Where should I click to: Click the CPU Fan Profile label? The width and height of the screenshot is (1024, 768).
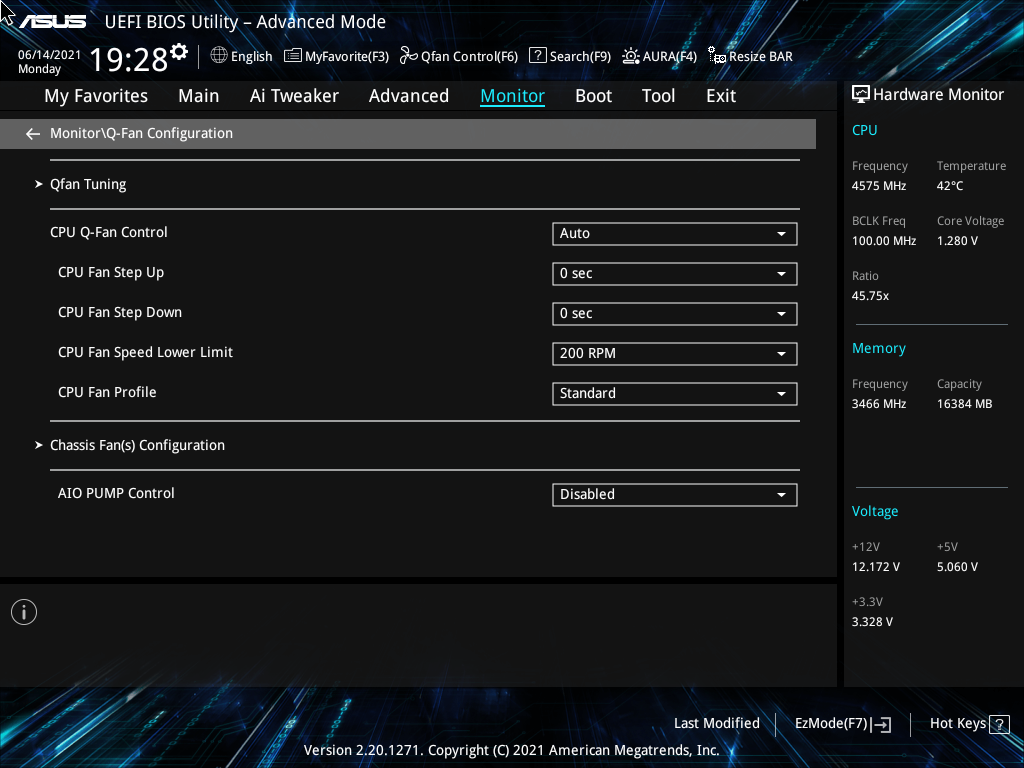(107, 392)
